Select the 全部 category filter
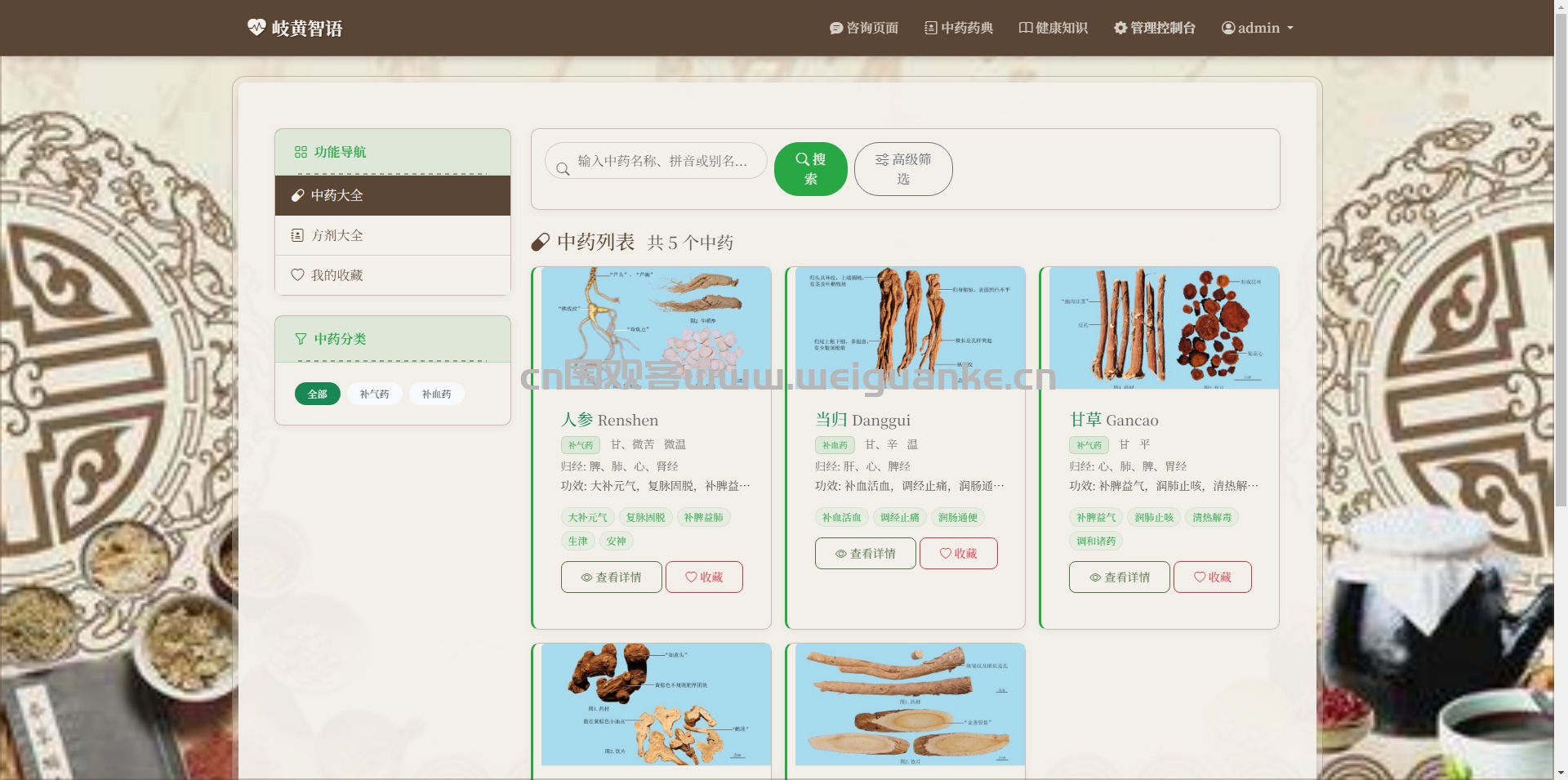 pos(318,394)
